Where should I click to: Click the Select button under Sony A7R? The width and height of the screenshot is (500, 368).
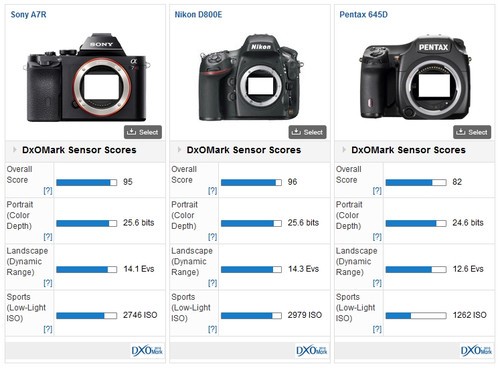click(x=143, y=132)
